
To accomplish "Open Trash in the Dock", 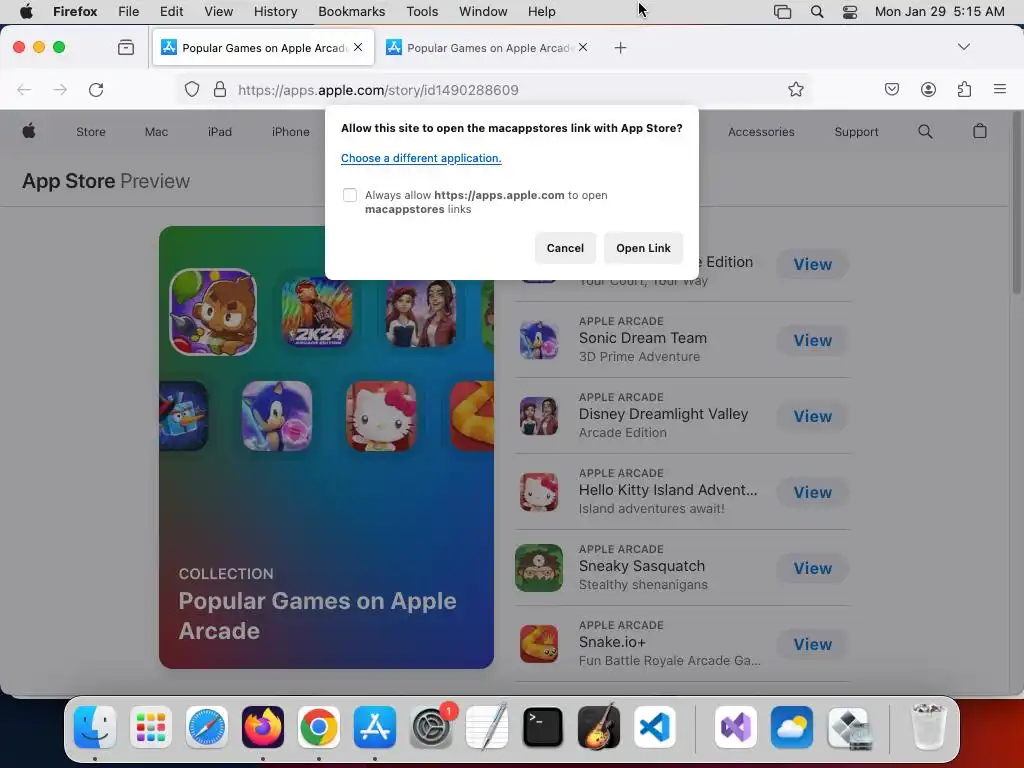I will (928, 726).
